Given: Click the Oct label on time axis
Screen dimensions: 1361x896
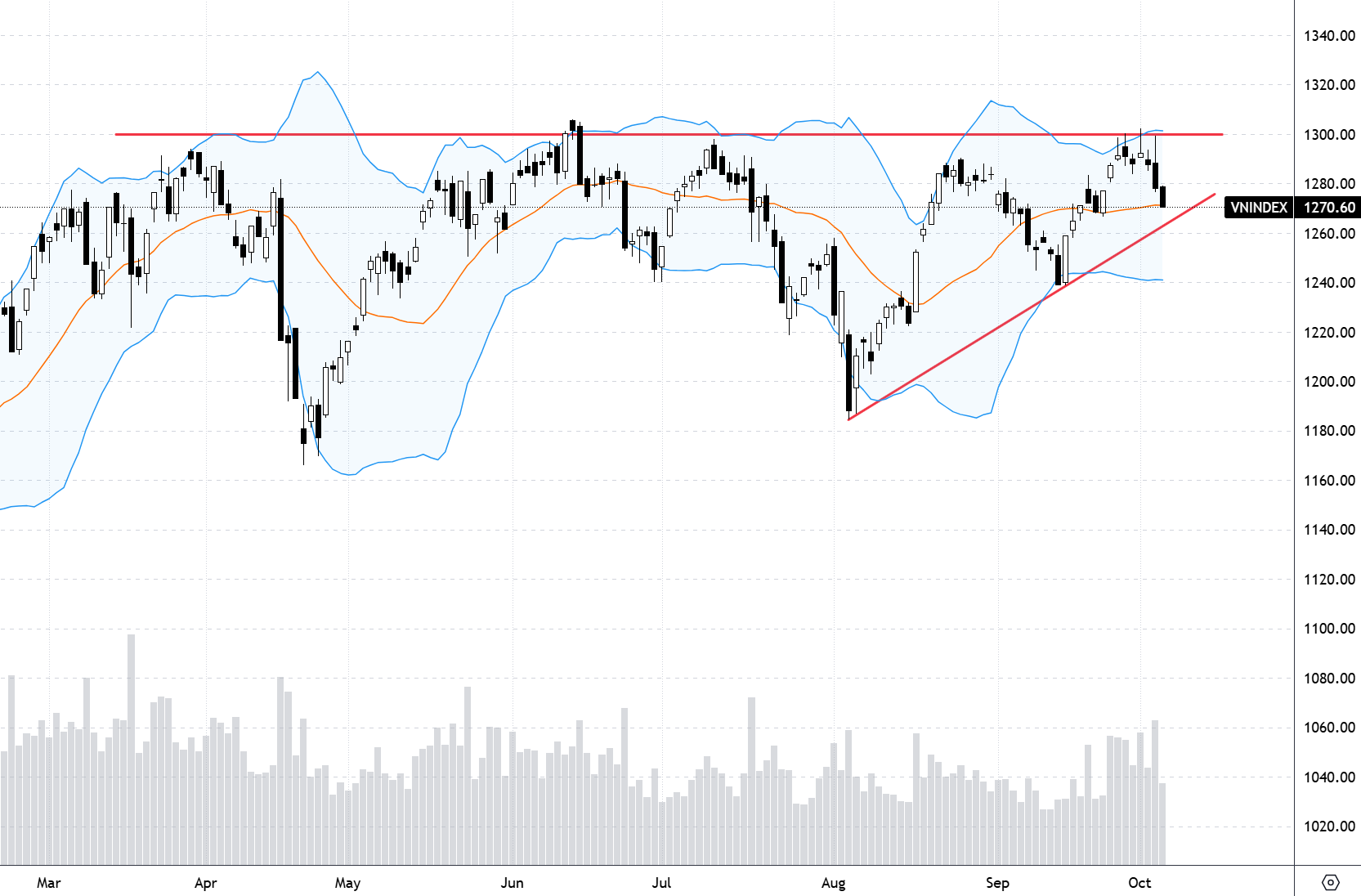Looking at the screenshot, I should 1139,883.
